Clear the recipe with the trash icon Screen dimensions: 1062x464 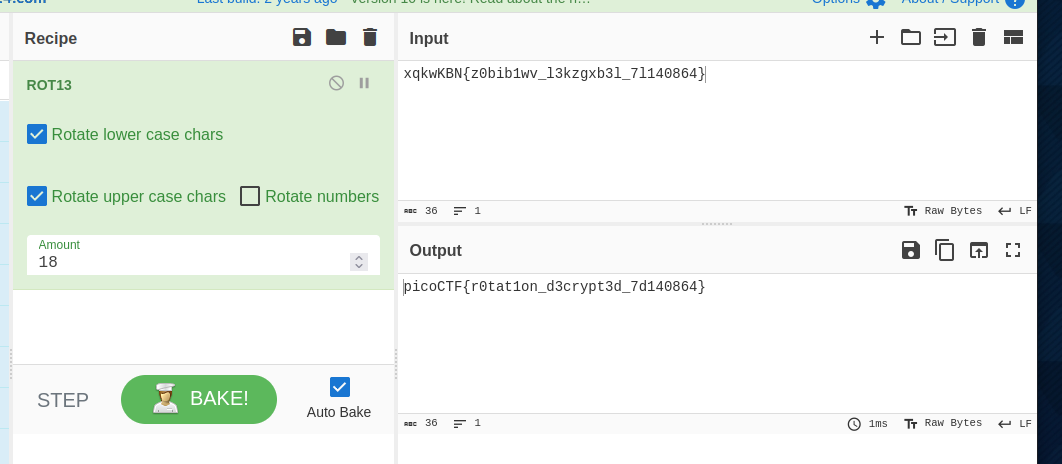[x=370, y=38]
